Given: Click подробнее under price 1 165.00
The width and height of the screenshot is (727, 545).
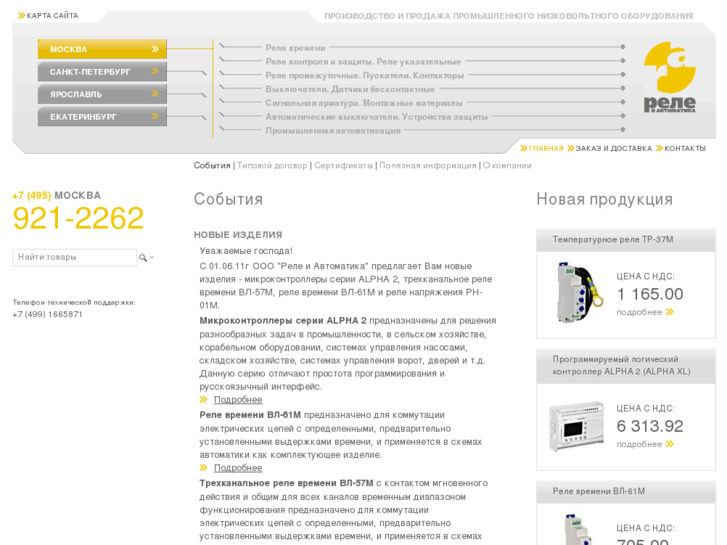Looking at the screenshot, I should pos(639,312).
